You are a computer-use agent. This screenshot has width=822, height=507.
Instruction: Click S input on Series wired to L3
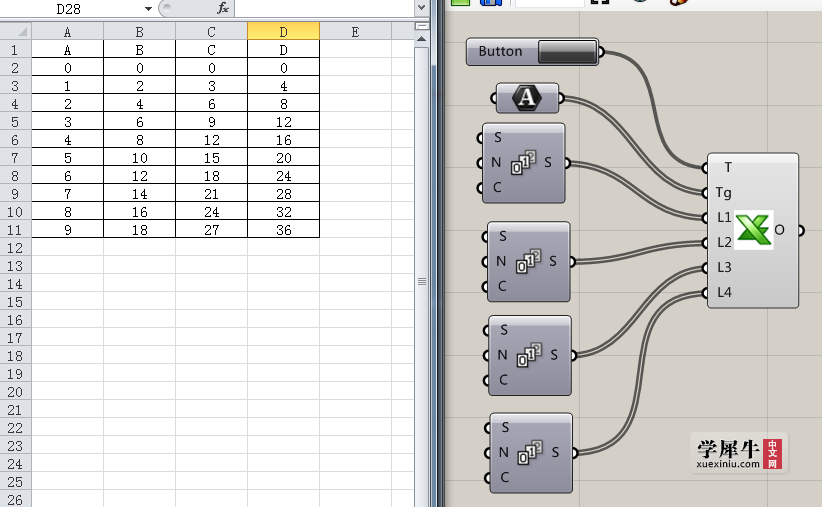(x=504, y=330)
